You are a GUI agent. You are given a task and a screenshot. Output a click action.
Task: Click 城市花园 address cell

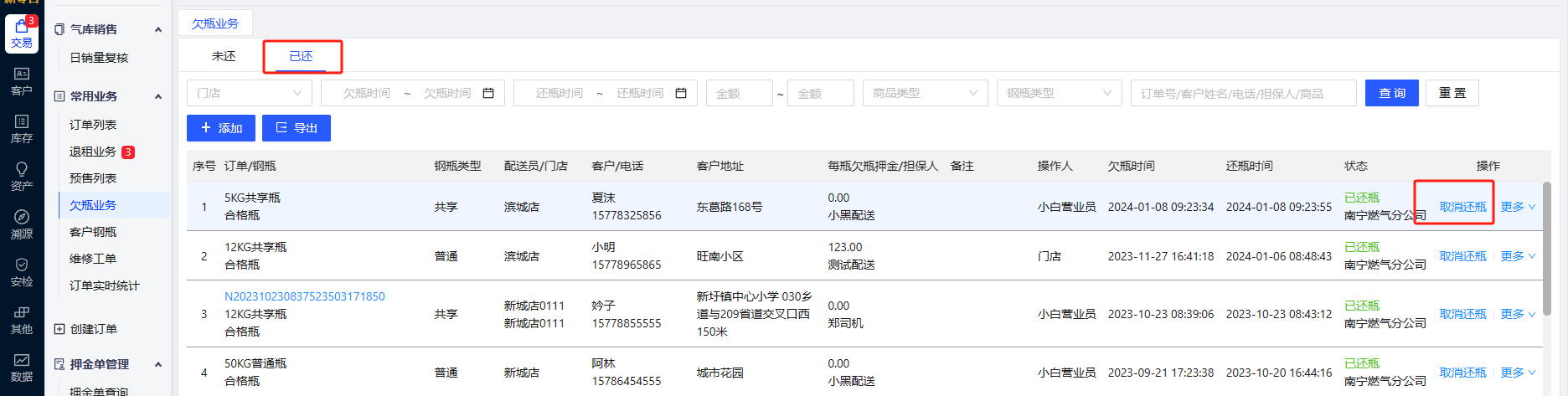click(x=720, y=373)
